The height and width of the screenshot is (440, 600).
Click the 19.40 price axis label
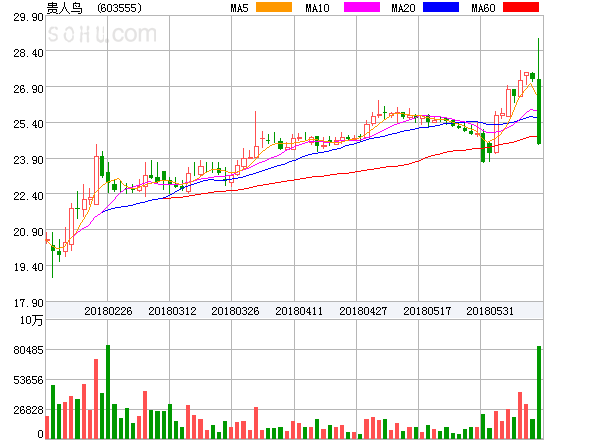[x=28, y=267]
